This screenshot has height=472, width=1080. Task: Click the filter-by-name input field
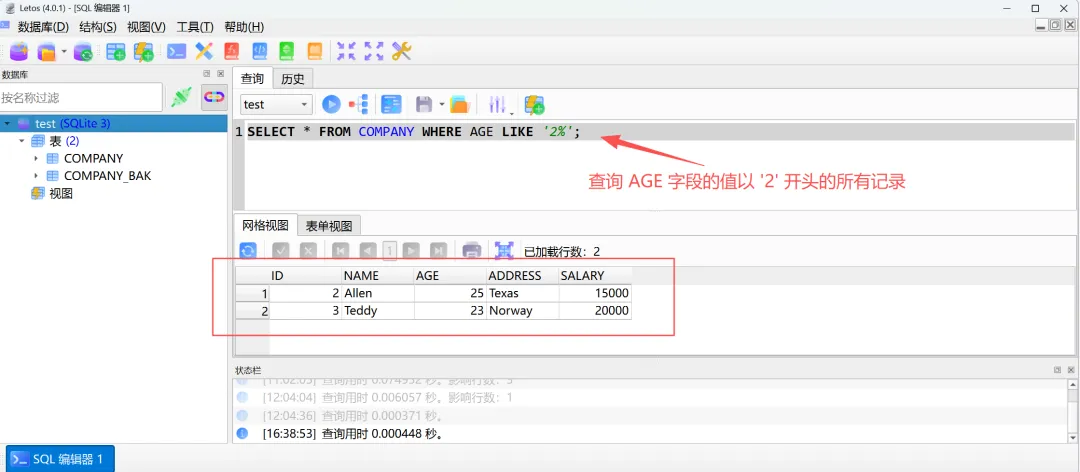point(81,98)
